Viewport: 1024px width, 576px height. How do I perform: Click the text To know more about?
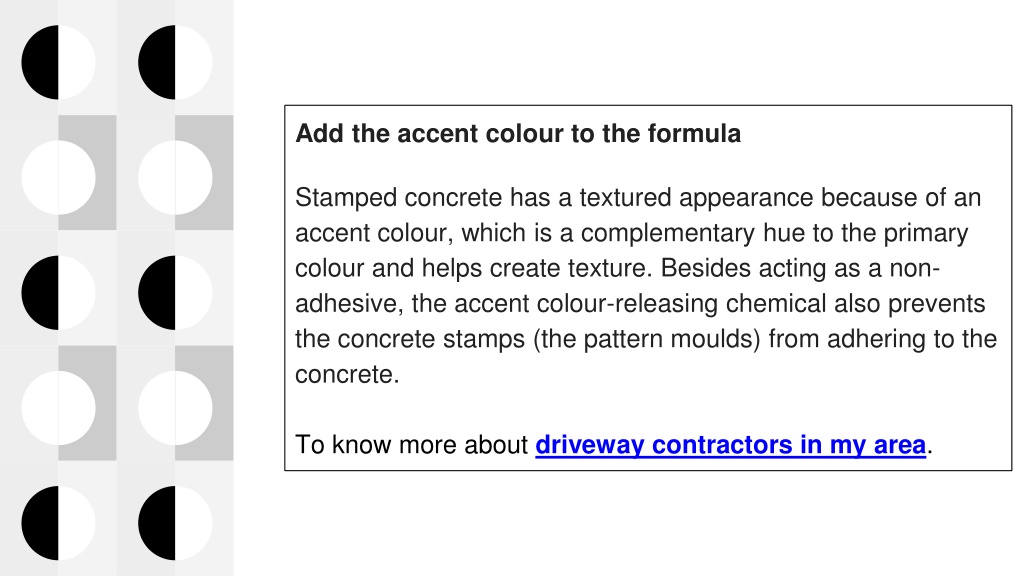[411, 445]
